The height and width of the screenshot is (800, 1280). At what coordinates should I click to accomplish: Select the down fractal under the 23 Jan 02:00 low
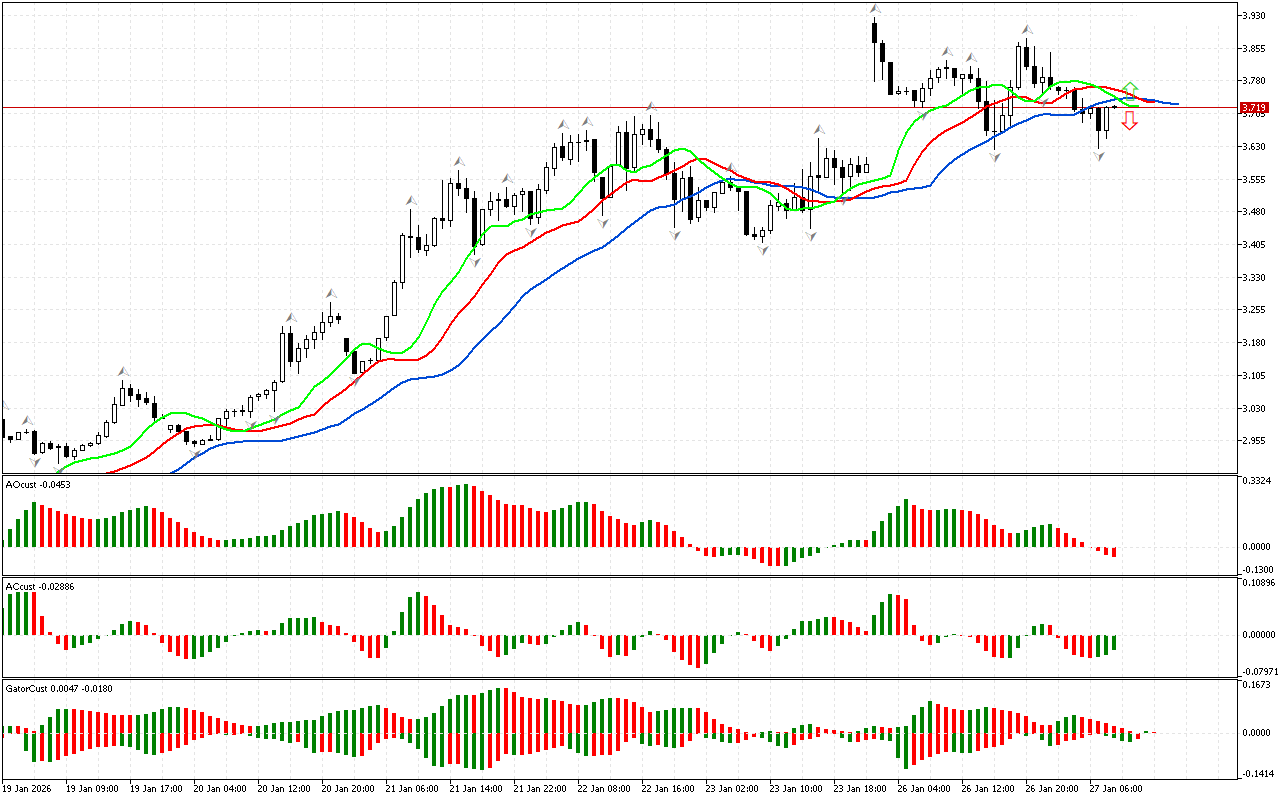(763, 250)
